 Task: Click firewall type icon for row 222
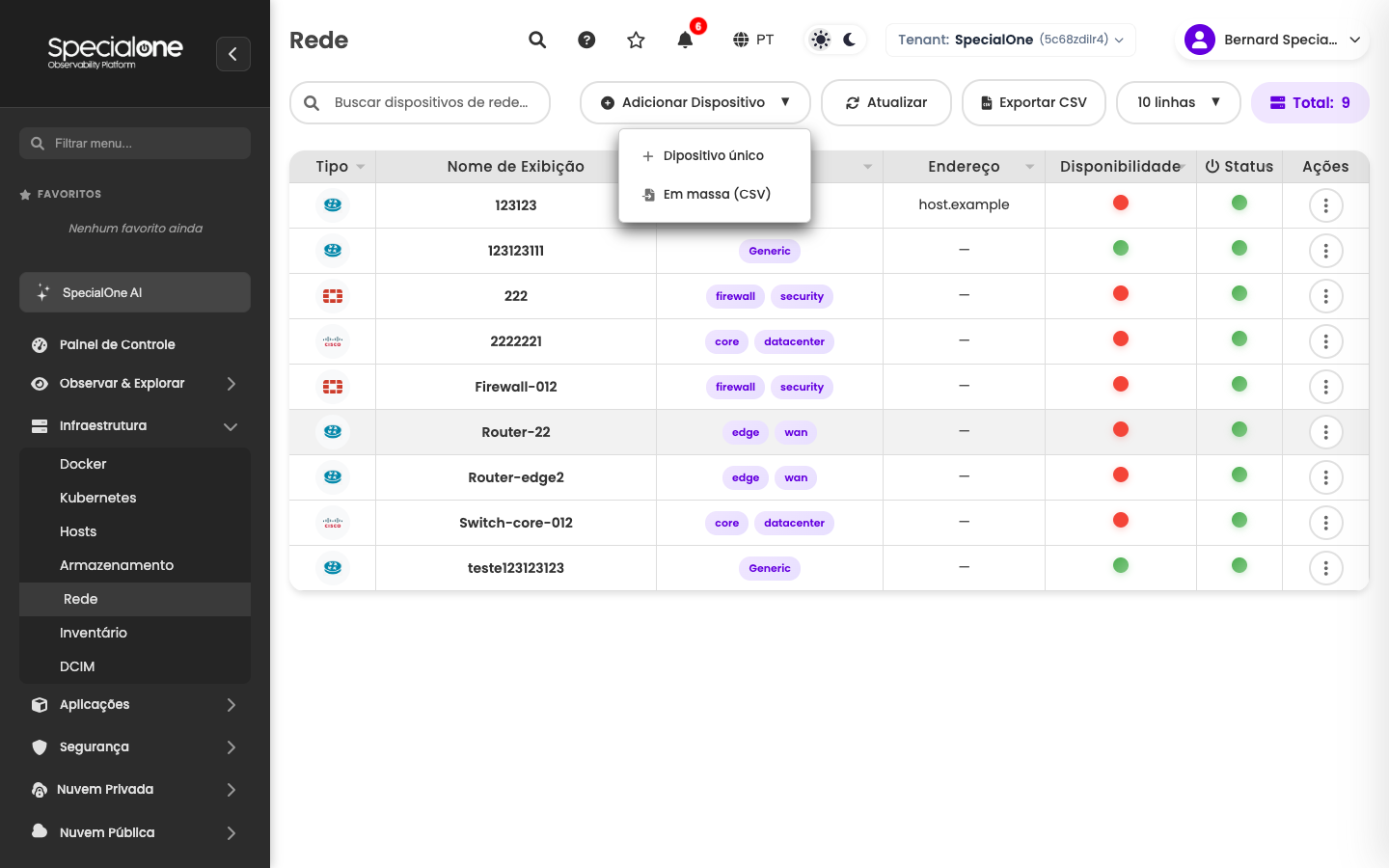click(x=333, y=296)
